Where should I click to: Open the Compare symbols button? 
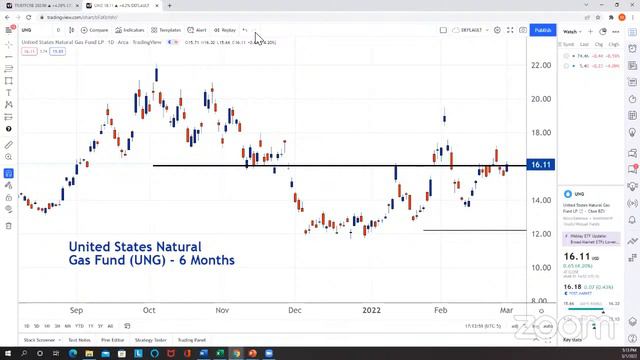(94, 30)
